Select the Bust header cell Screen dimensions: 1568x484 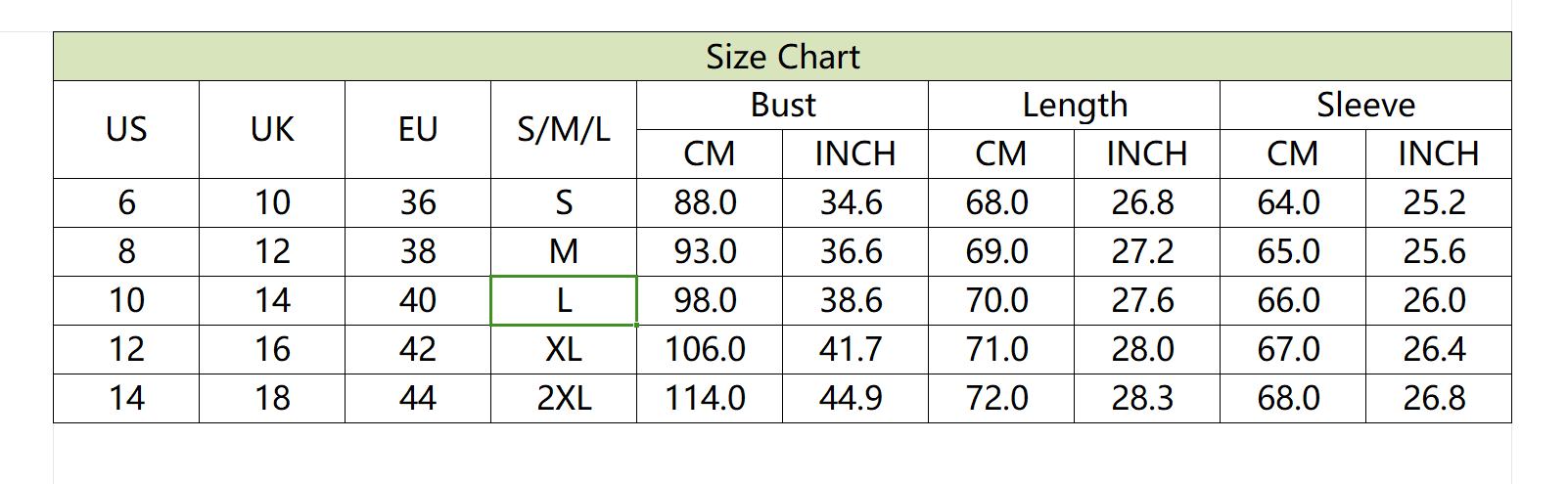pos(782,105)
